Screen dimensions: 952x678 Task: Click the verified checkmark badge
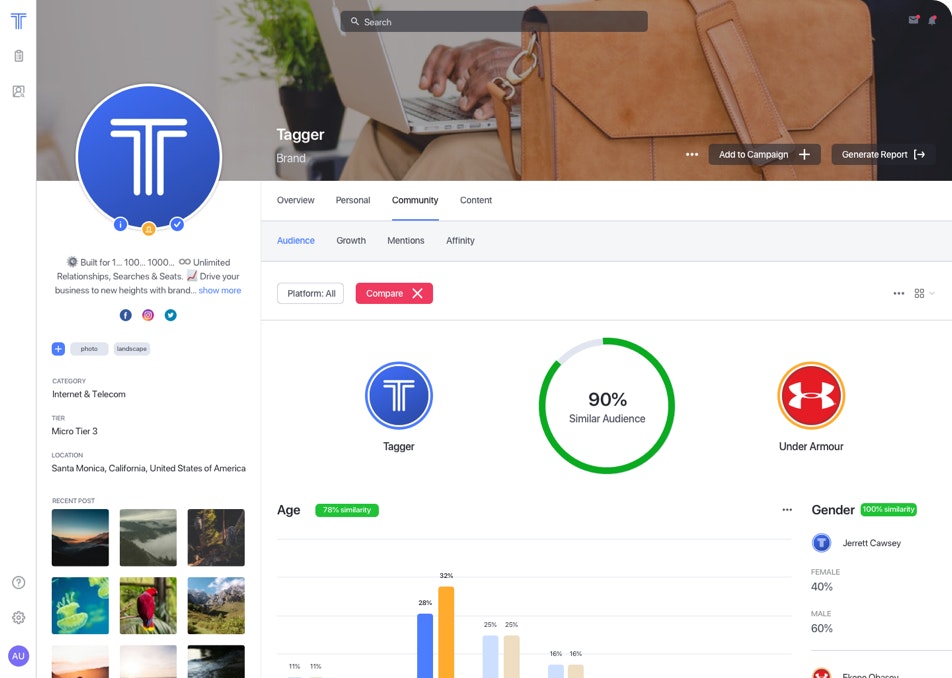tap(177, 225)
